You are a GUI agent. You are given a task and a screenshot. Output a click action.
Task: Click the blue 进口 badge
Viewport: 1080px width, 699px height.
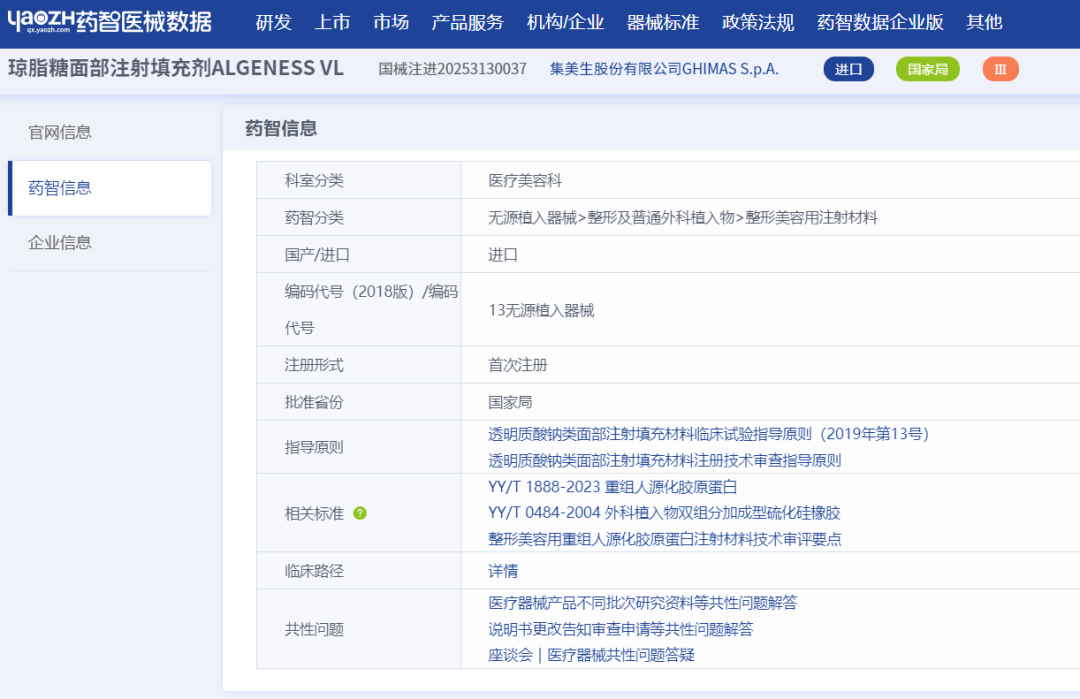pos(849,69)
